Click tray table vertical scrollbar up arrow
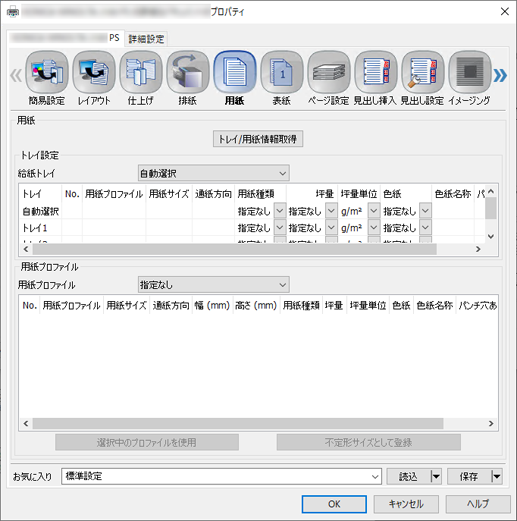The width and height of the screenshot is (517, 521). pos(491,192)
